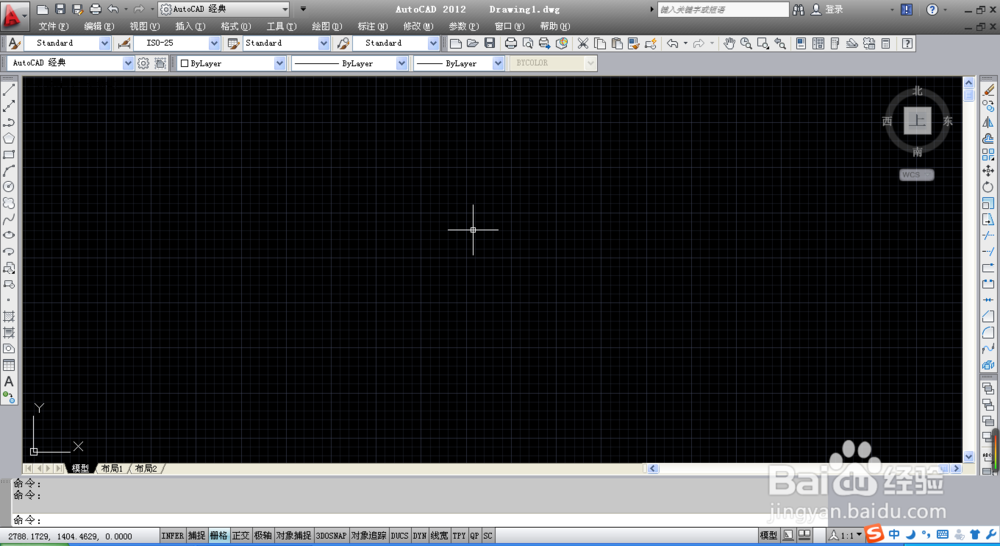This screenshot has width=1000, height=546.
Task: Open the 修改(M) menu
Action: tap(418, 26)
